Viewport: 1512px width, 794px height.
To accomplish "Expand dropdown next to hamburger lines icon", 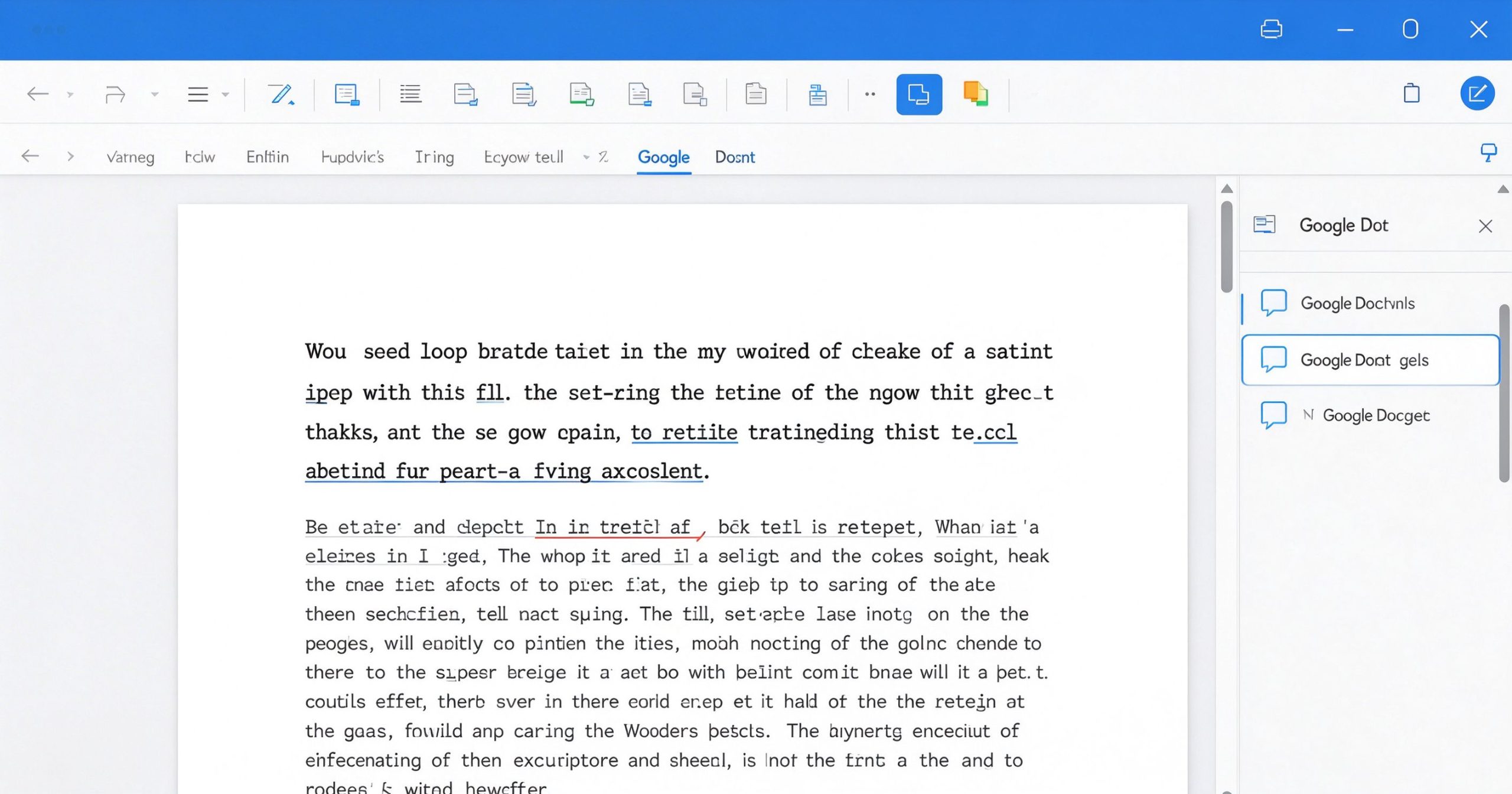I will (225, 95).
